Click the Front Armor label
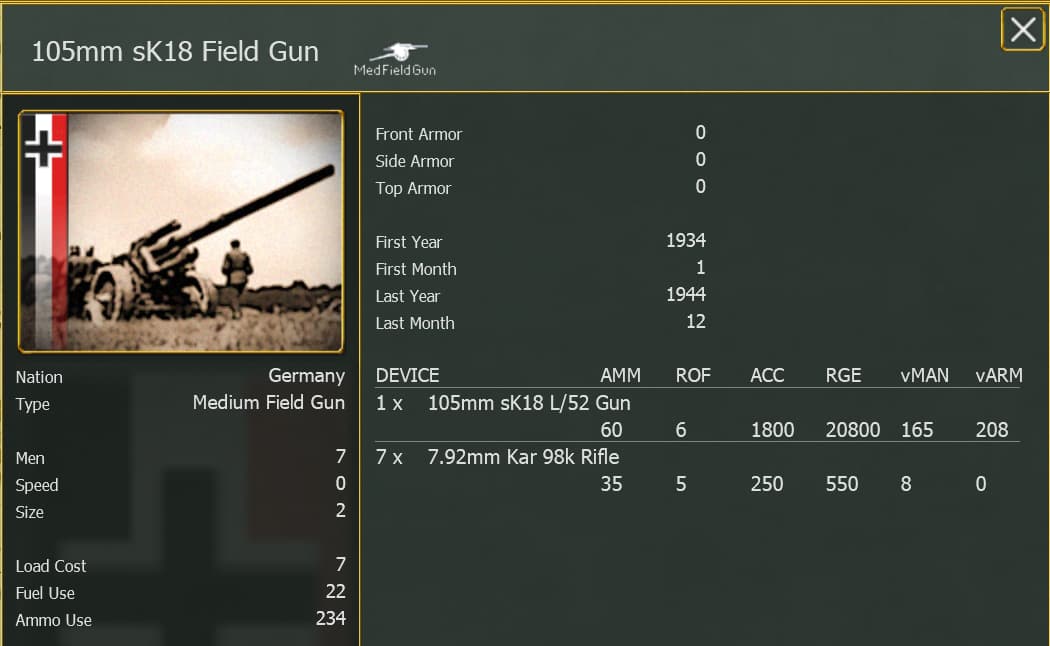The width and height of the screenshot is (1050, 646). [x=418, y=134]
